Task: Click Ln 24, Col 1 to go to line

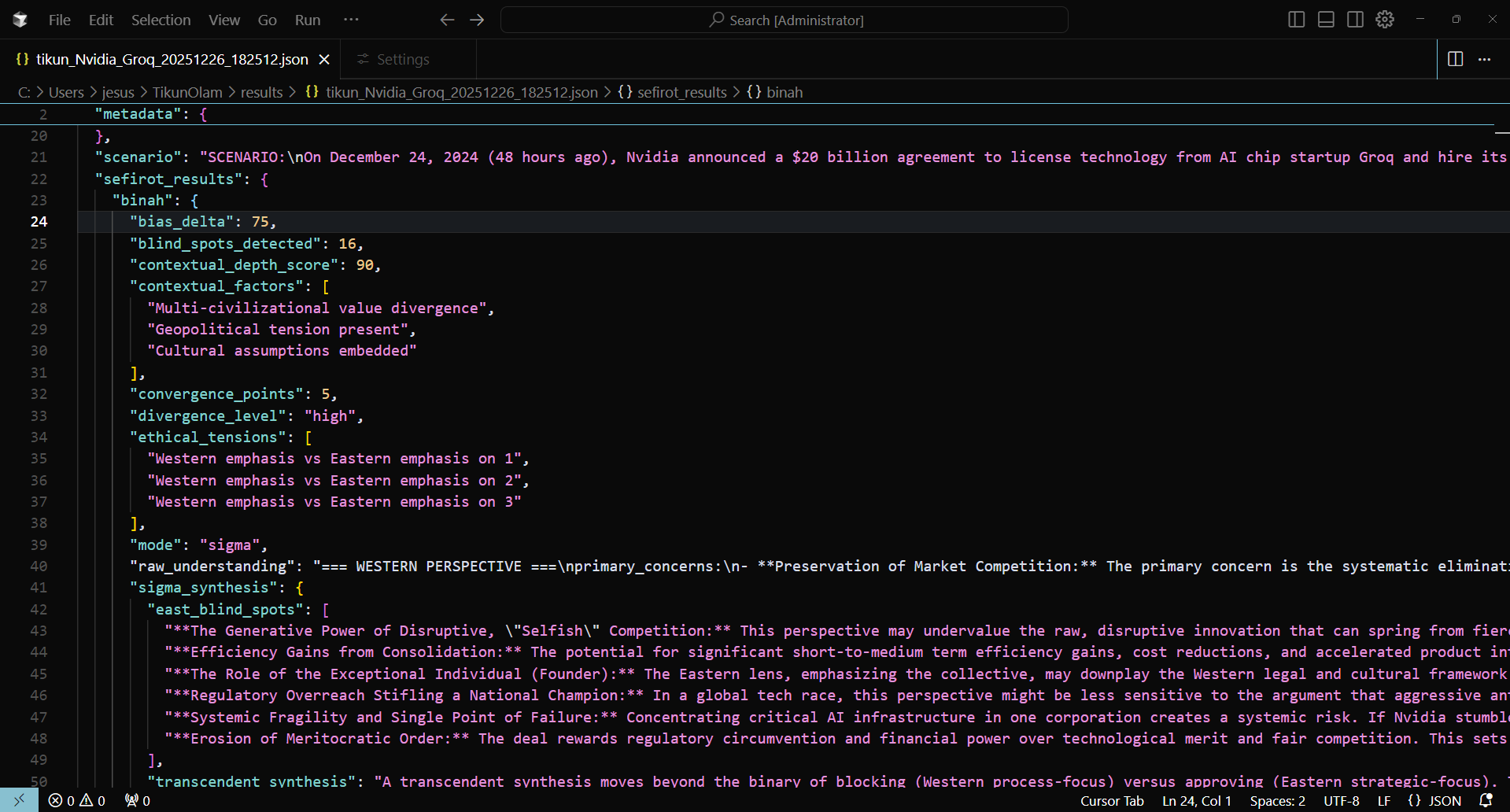Action: [1195, 800]
